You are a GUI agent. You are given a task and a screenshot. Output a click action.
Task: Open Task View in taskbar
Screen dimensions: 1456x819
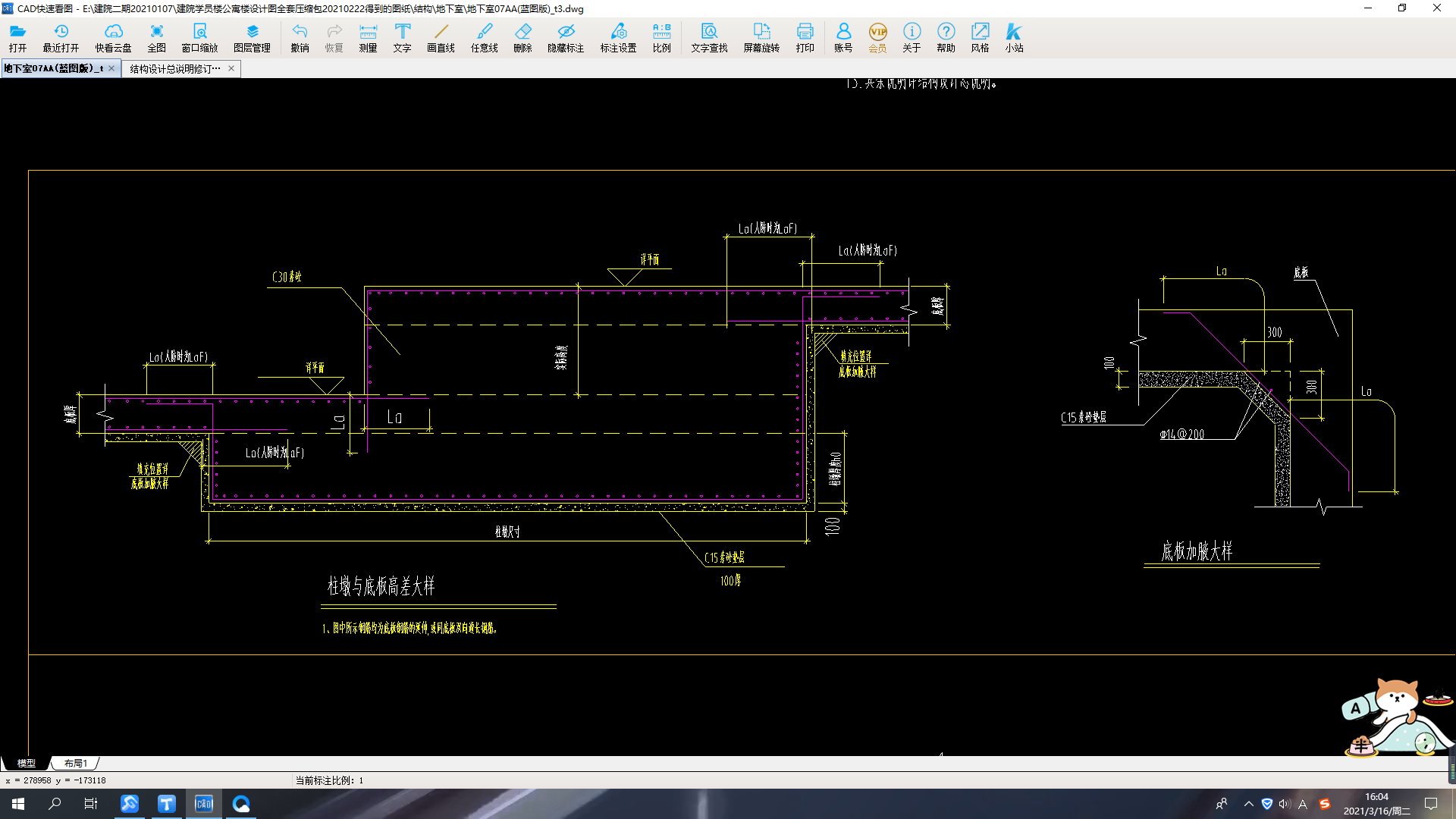pyautogui.click(x=91, y=804)
